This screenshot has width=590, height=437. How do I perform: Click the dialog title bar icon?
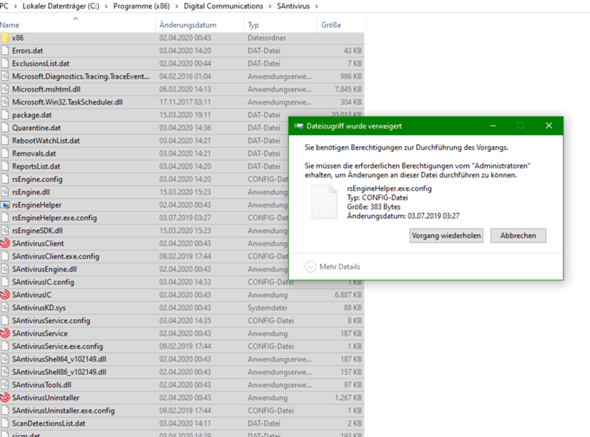point(299,126)
